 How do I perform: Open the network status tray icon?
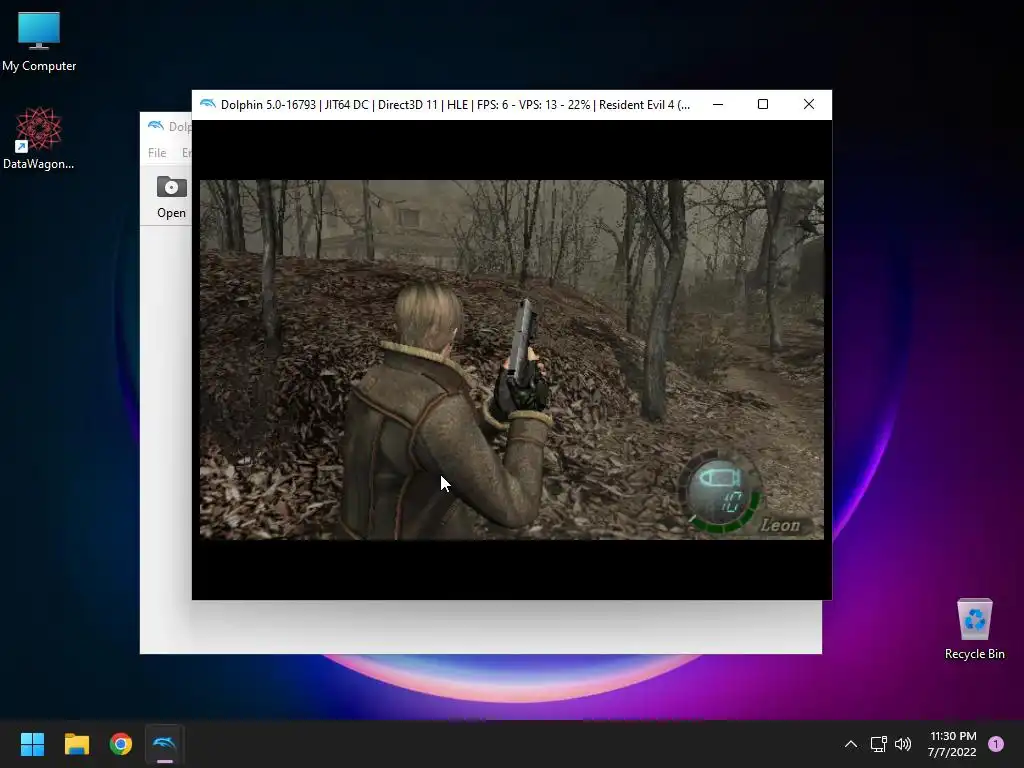[x=878, y=744]
